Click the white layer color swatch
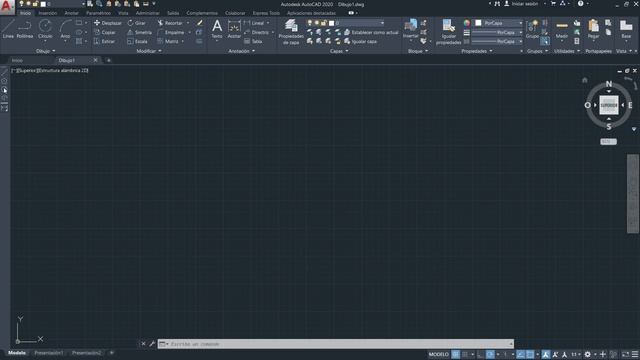640x360 pixels. click(331, 23)
